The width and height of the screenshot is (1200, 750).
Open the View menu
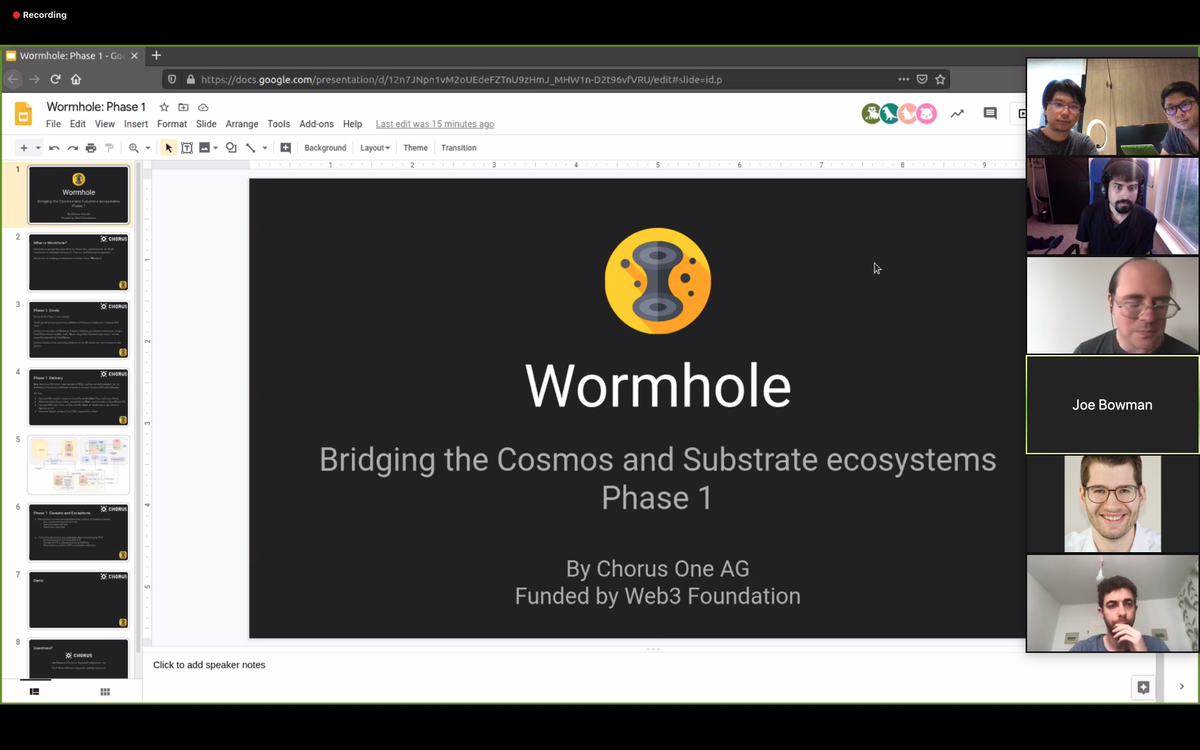click(105, 124)
